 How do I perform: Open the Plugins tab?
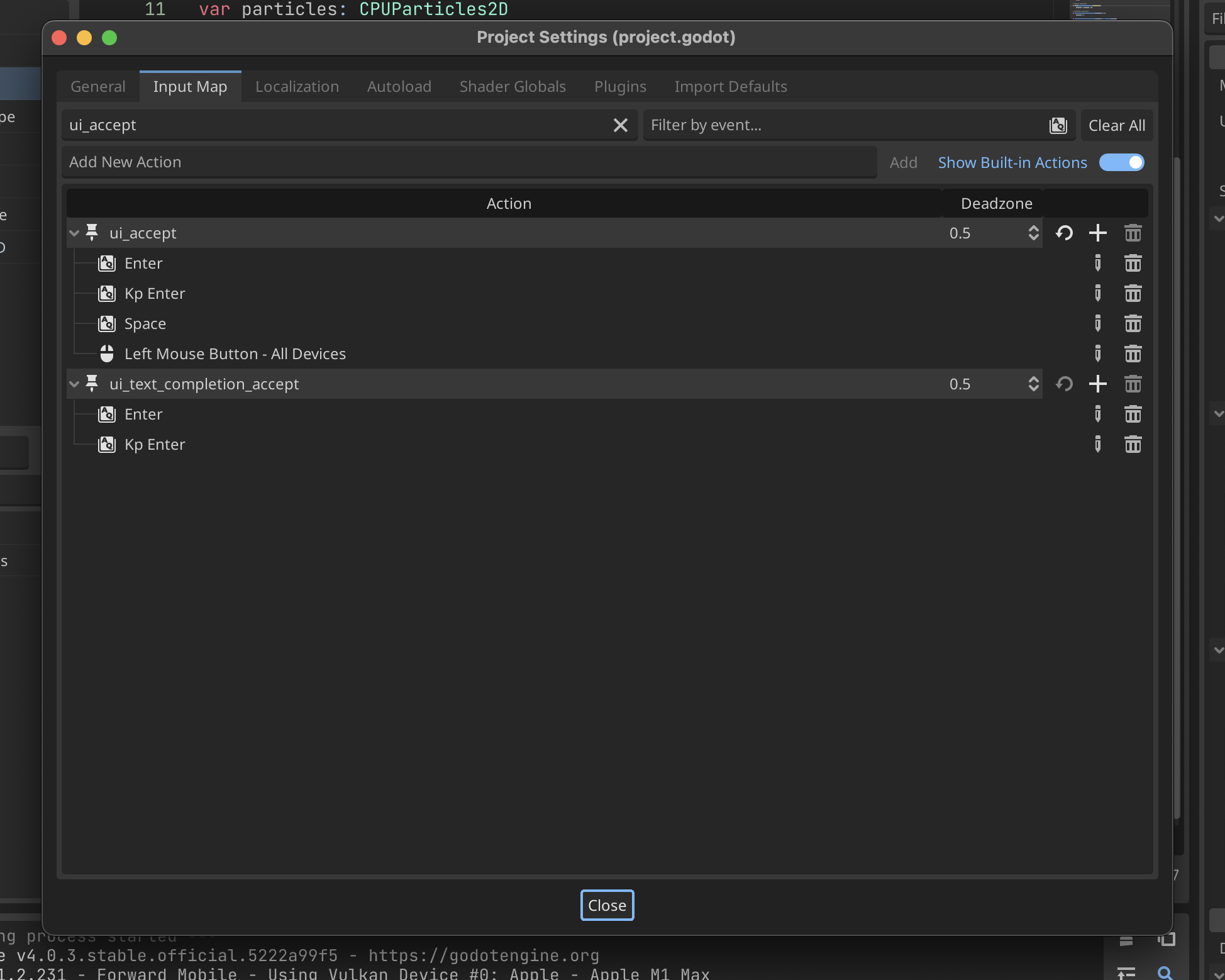(620, 87)
